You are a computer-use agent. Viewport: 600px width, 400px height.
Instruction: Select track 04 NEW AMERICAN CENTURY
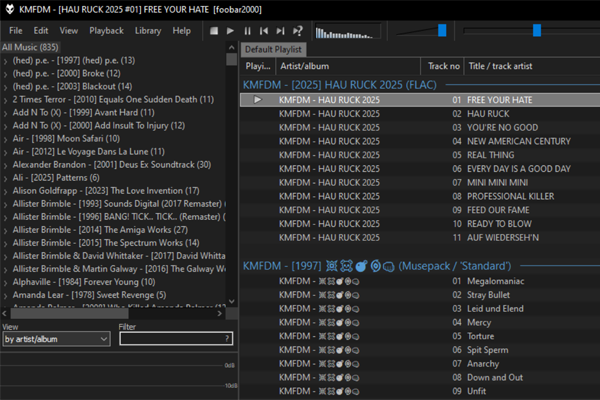click(420, 141)
